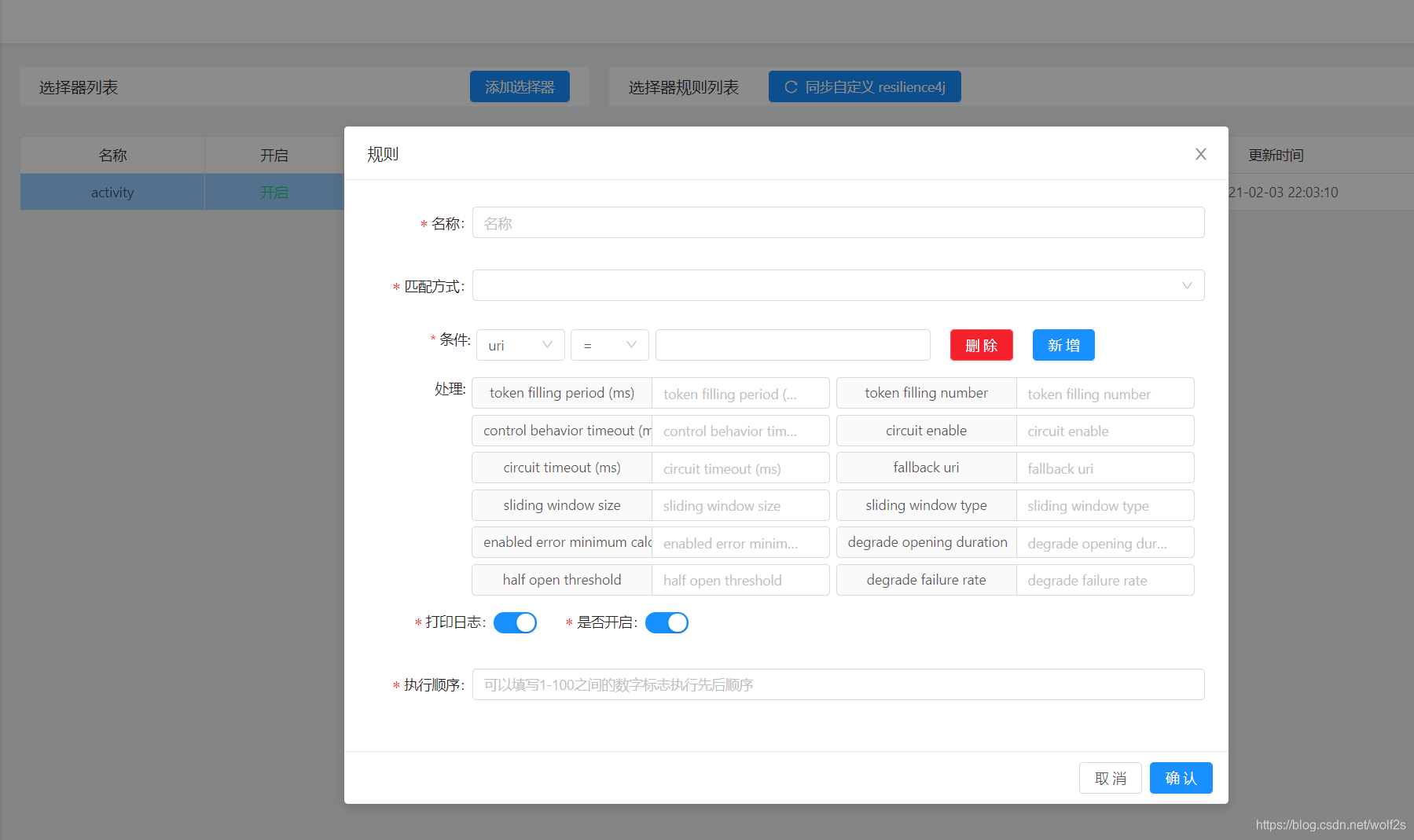The image size is (1414, 840).
Task: Click the 'token filling period (ms)' label
Action: point(562,393)
